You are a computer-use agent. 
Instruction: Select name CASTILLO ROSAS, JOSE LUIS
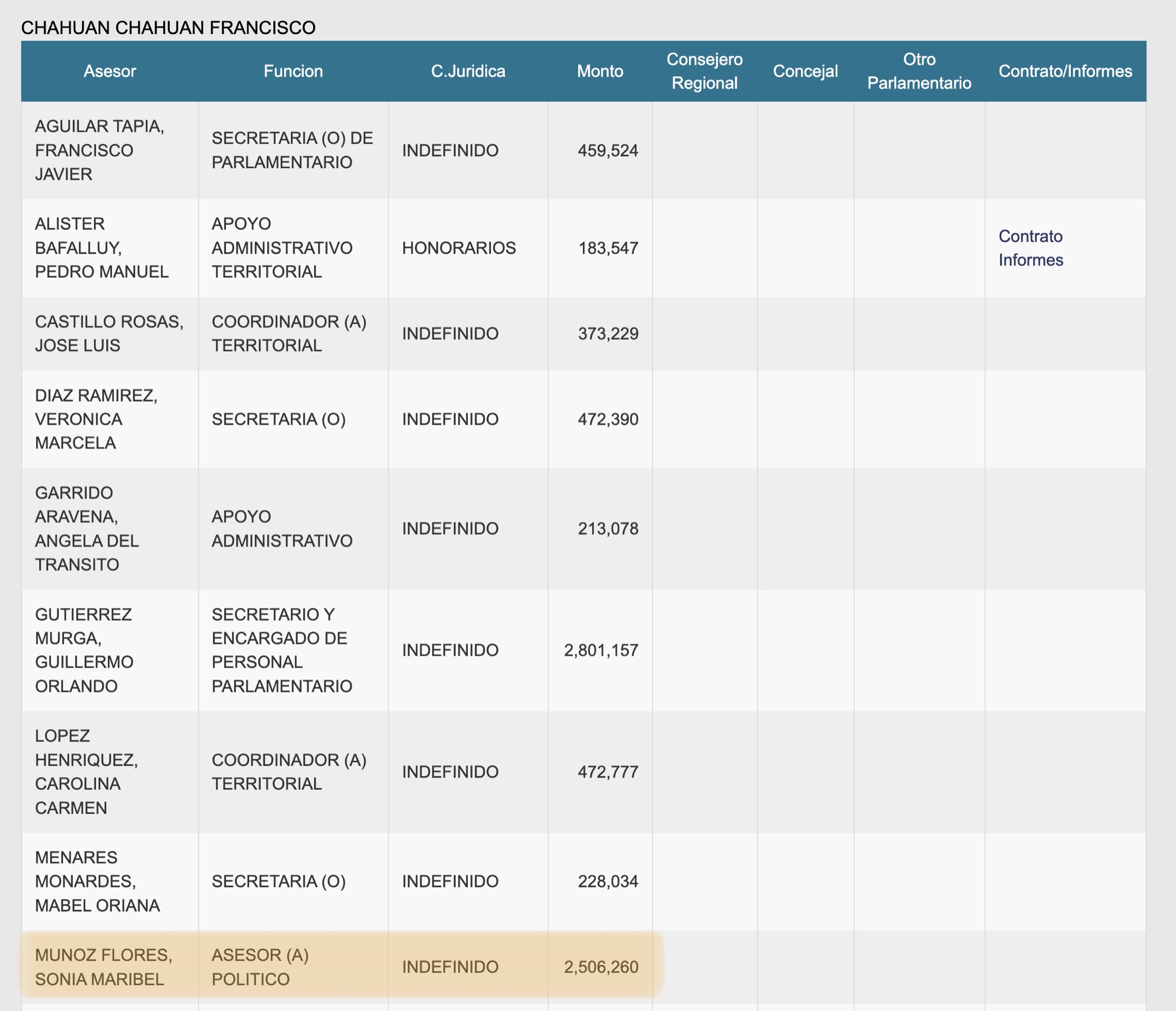click(109, 333)
